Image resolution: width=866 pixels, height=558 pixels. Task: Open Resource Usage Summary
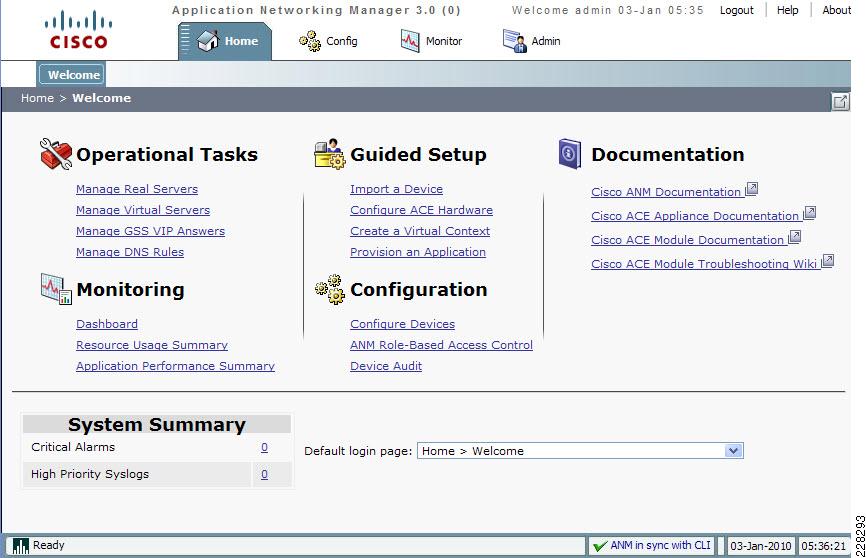click(x=152, y=345)
